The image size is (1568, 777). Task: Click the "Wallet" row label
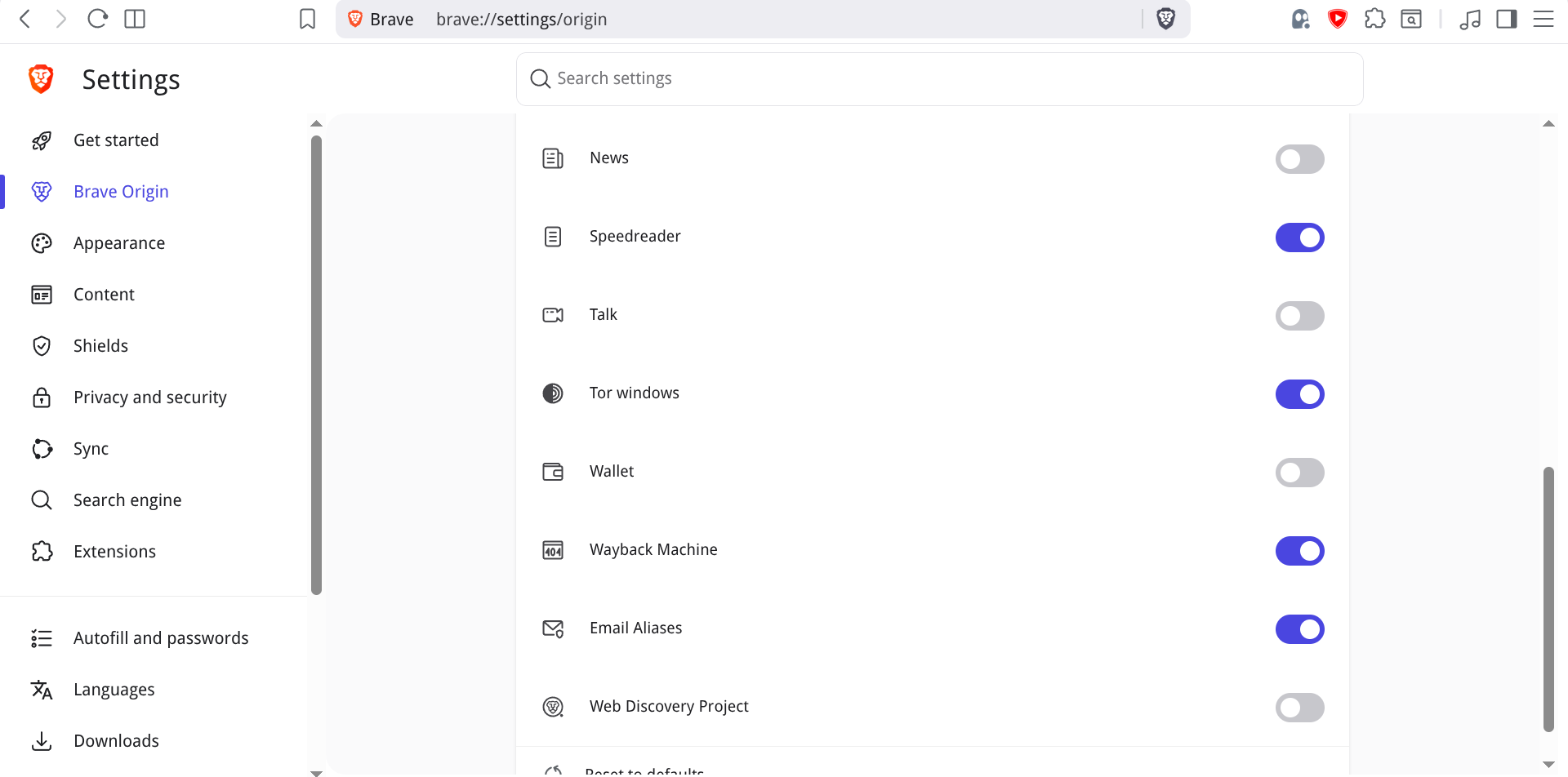coord(612,472)
